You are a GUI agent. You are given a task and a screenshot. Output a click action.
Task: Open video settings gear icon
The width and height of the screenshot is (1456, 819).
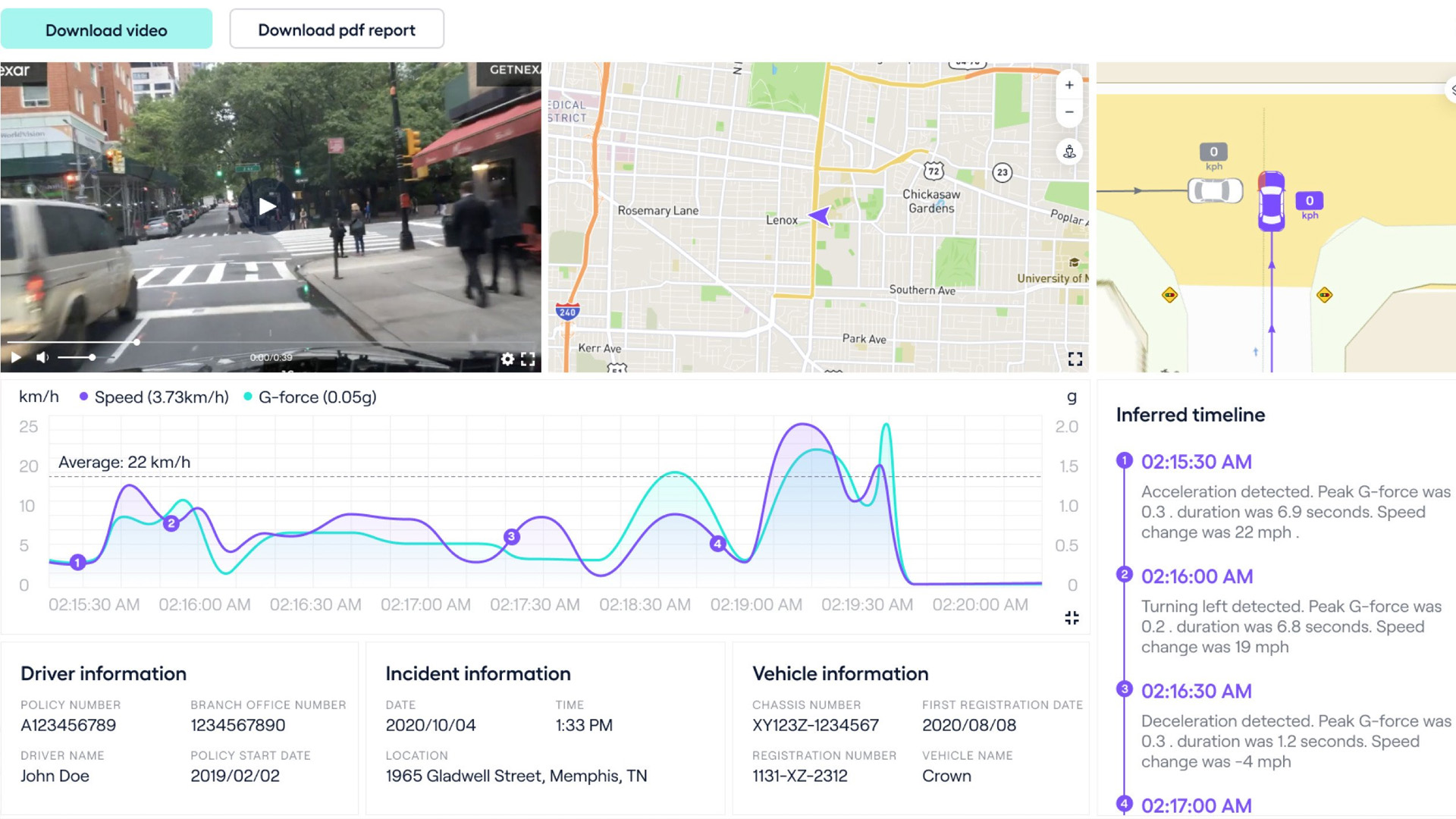(x=507, y=359)
